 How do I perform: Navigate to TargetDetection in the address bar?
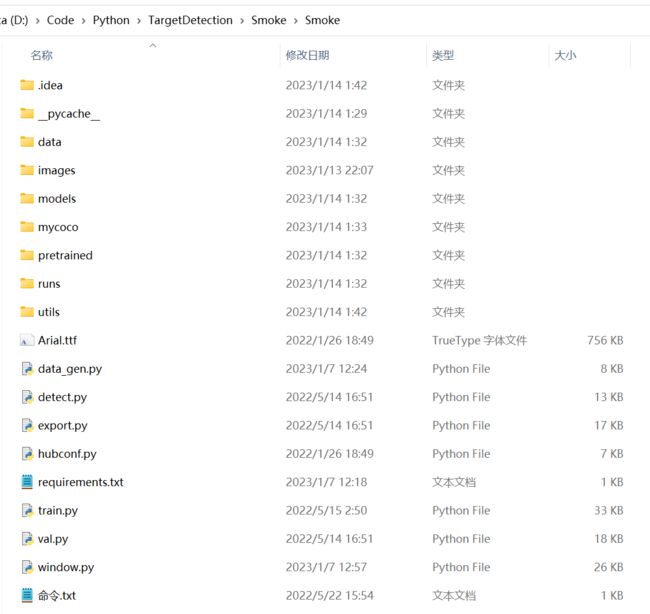click(x=190, y=20)
